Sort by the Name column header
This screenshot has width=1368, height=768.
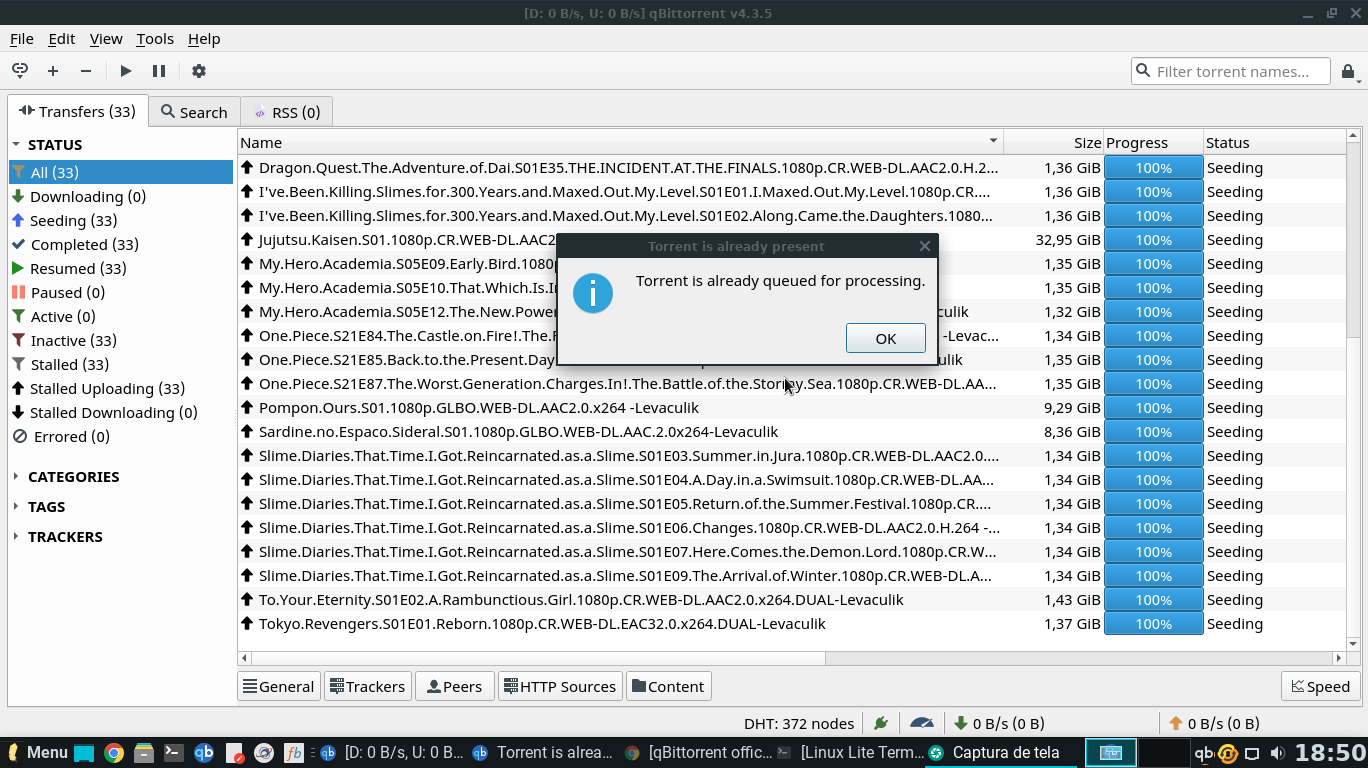(620, 142)
